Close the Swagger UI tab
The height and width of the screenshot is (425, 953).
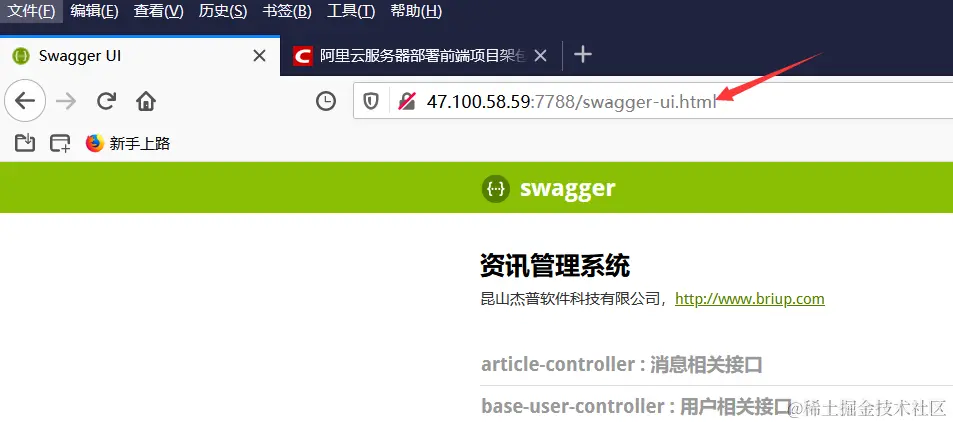pyautogui.click(x=259, y=56)
